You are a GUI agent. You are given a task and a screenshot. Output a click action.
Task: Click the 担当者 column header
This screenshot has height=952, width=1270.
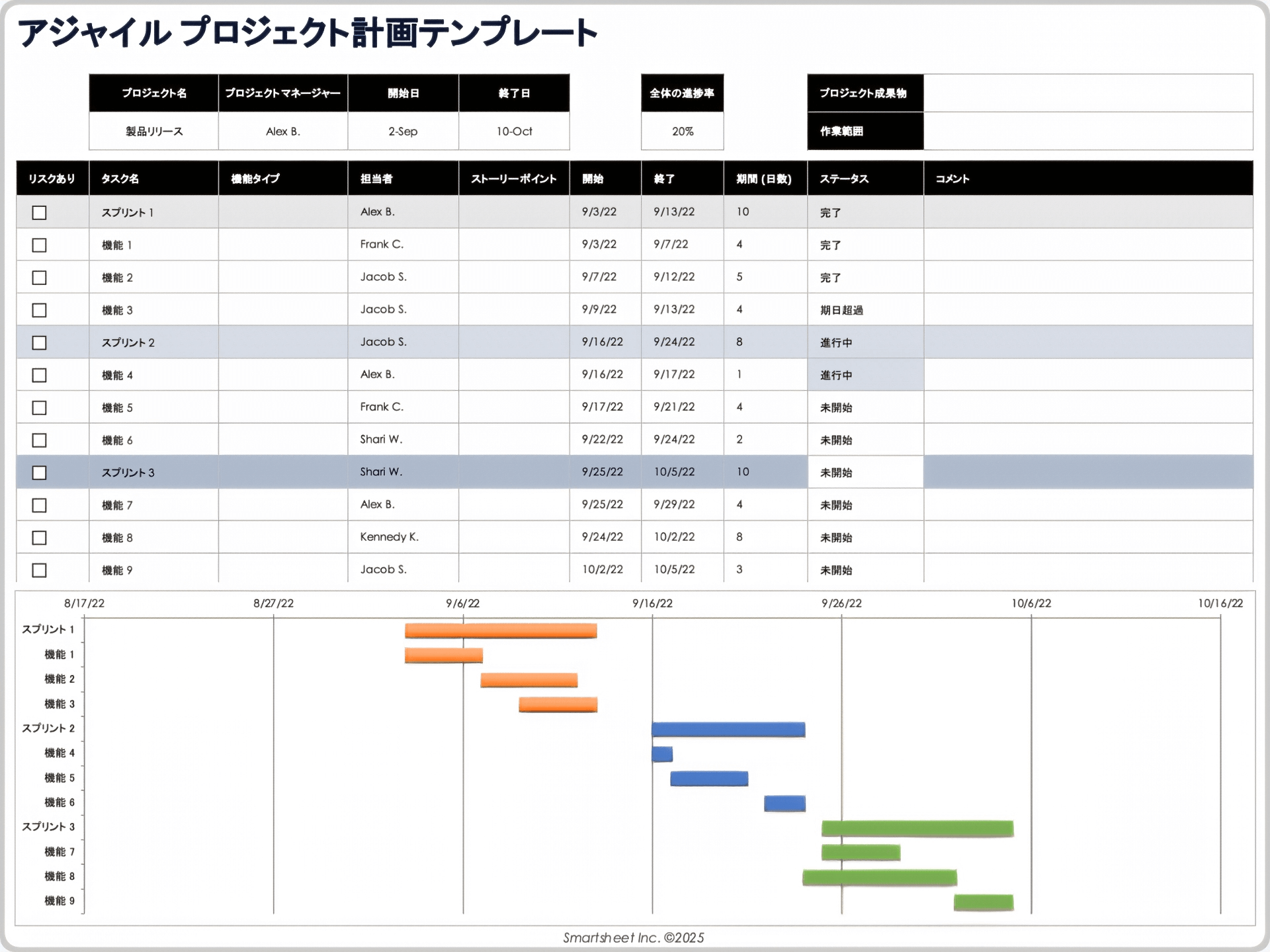[403, 178]
